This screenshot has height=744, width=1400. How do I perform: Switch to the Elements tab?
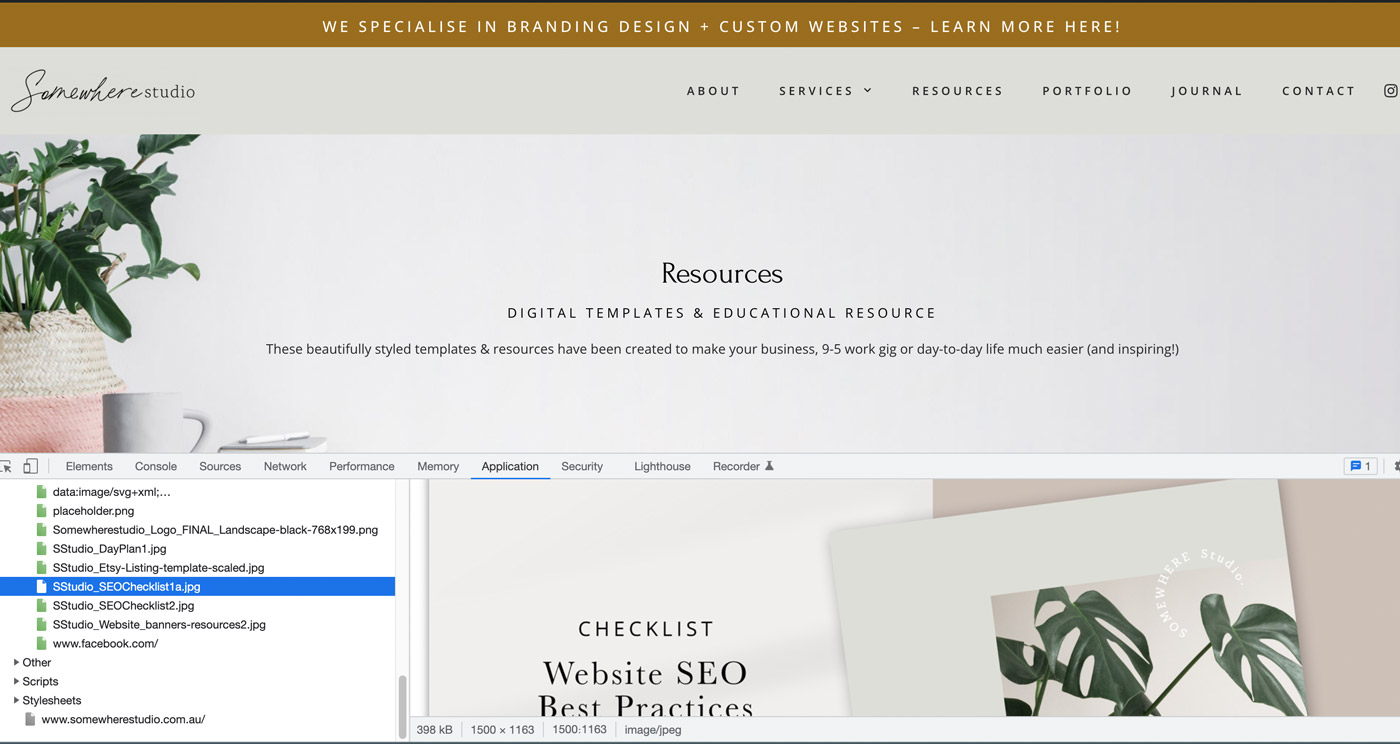click(x=89, y=466)
